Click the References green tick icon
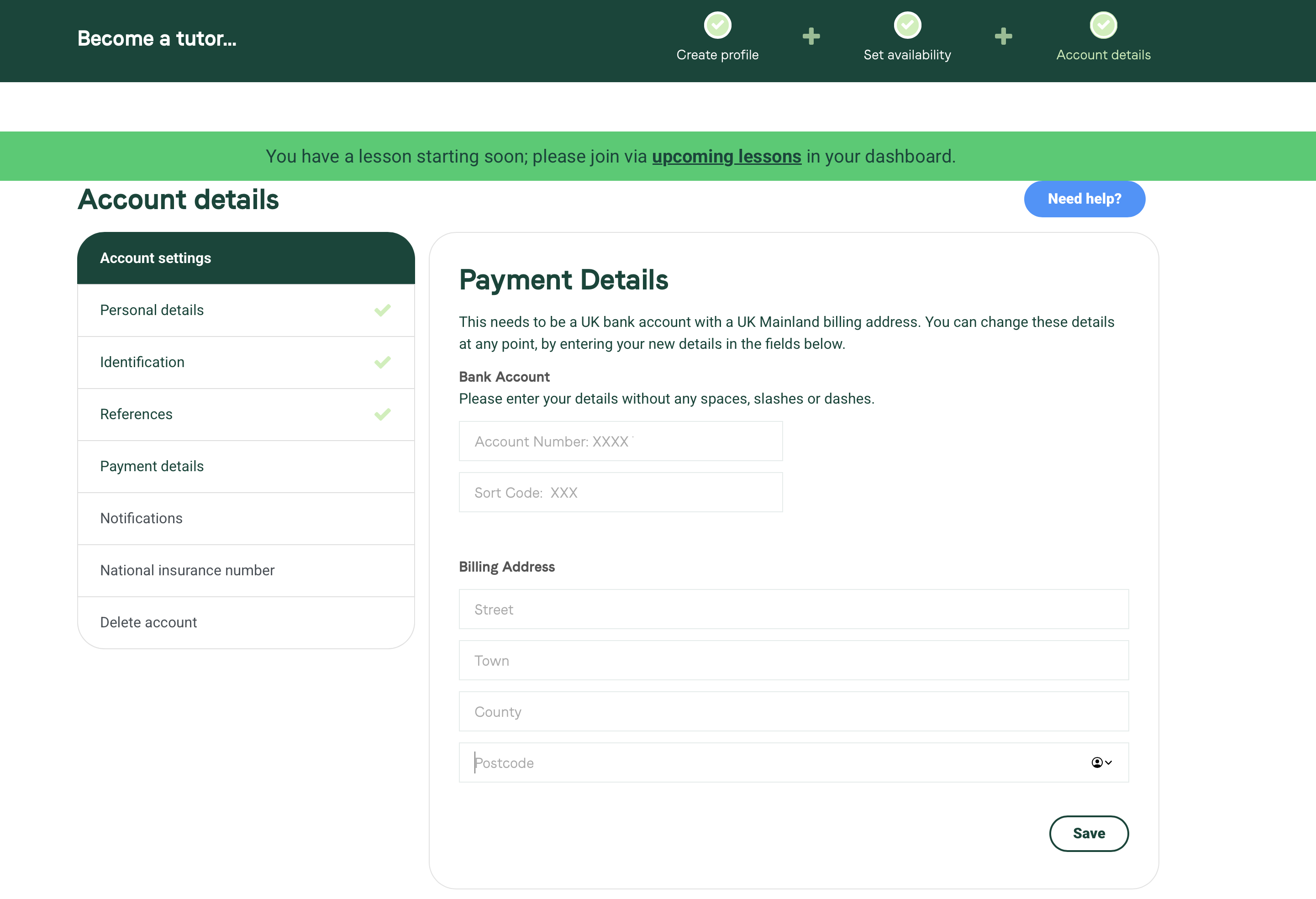 [382, 415]
